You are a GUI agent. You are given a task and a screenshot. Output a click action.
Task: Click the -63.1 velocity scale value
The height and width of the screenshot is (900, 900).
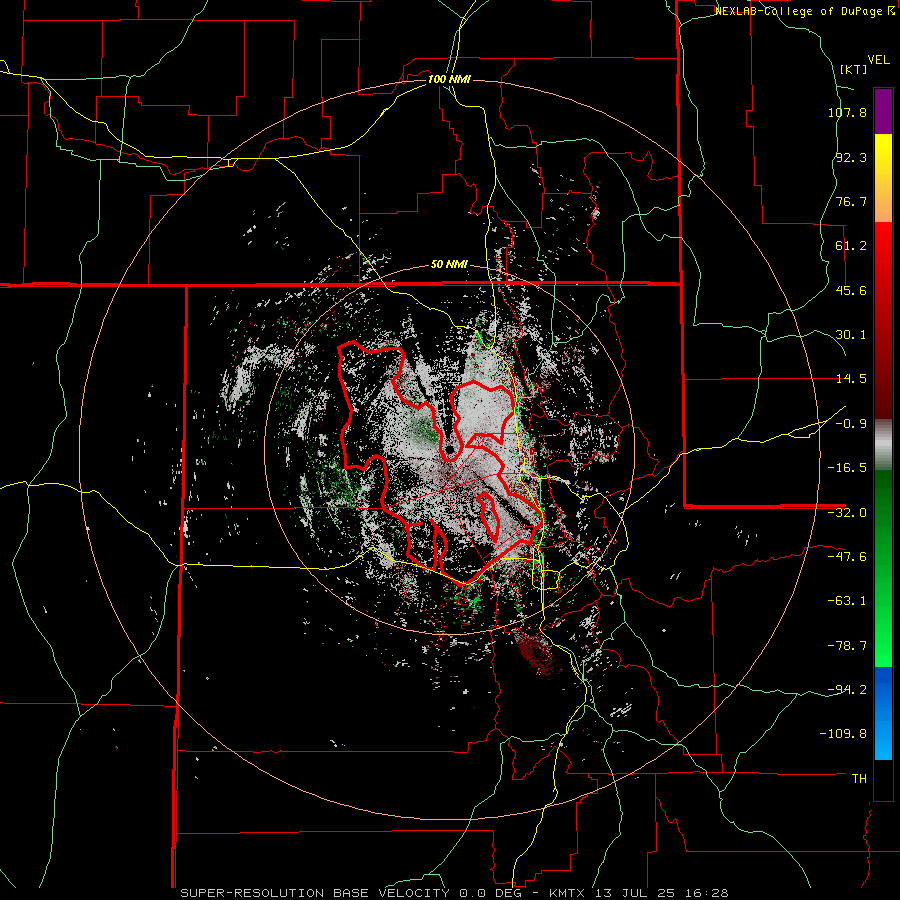point(847,601)
